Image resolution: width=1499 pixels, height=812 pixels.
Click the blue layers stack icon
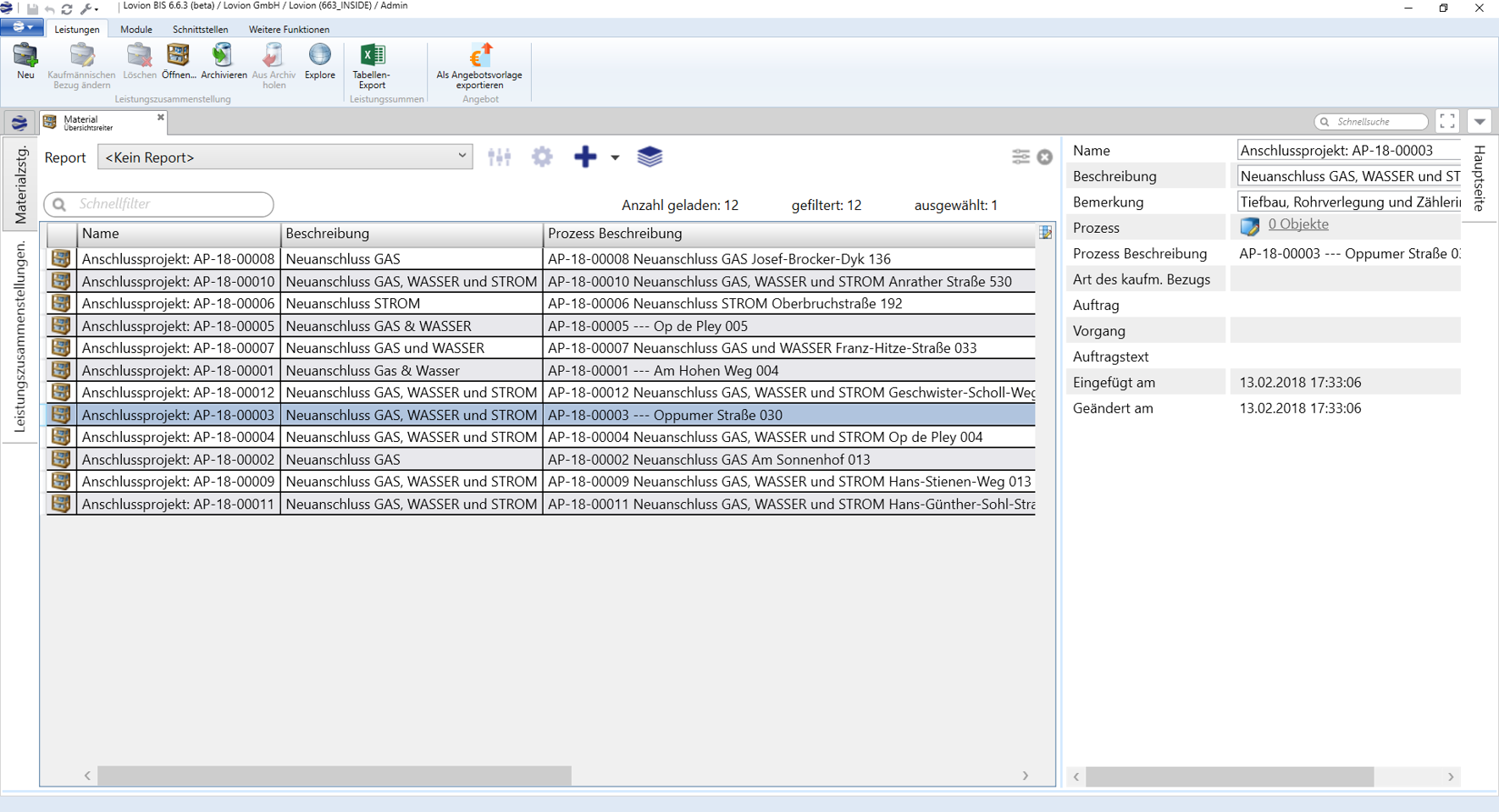click(x=650, y=157)
